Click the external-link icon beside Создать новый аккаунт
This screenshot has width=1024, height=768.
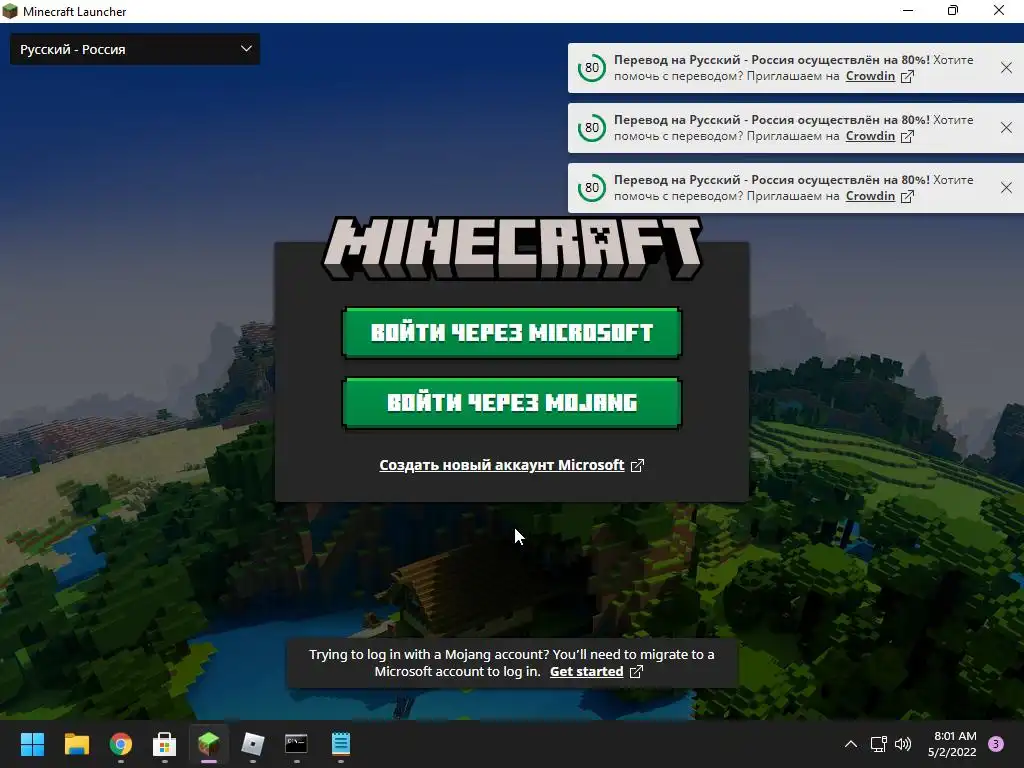tap(637, 465)
